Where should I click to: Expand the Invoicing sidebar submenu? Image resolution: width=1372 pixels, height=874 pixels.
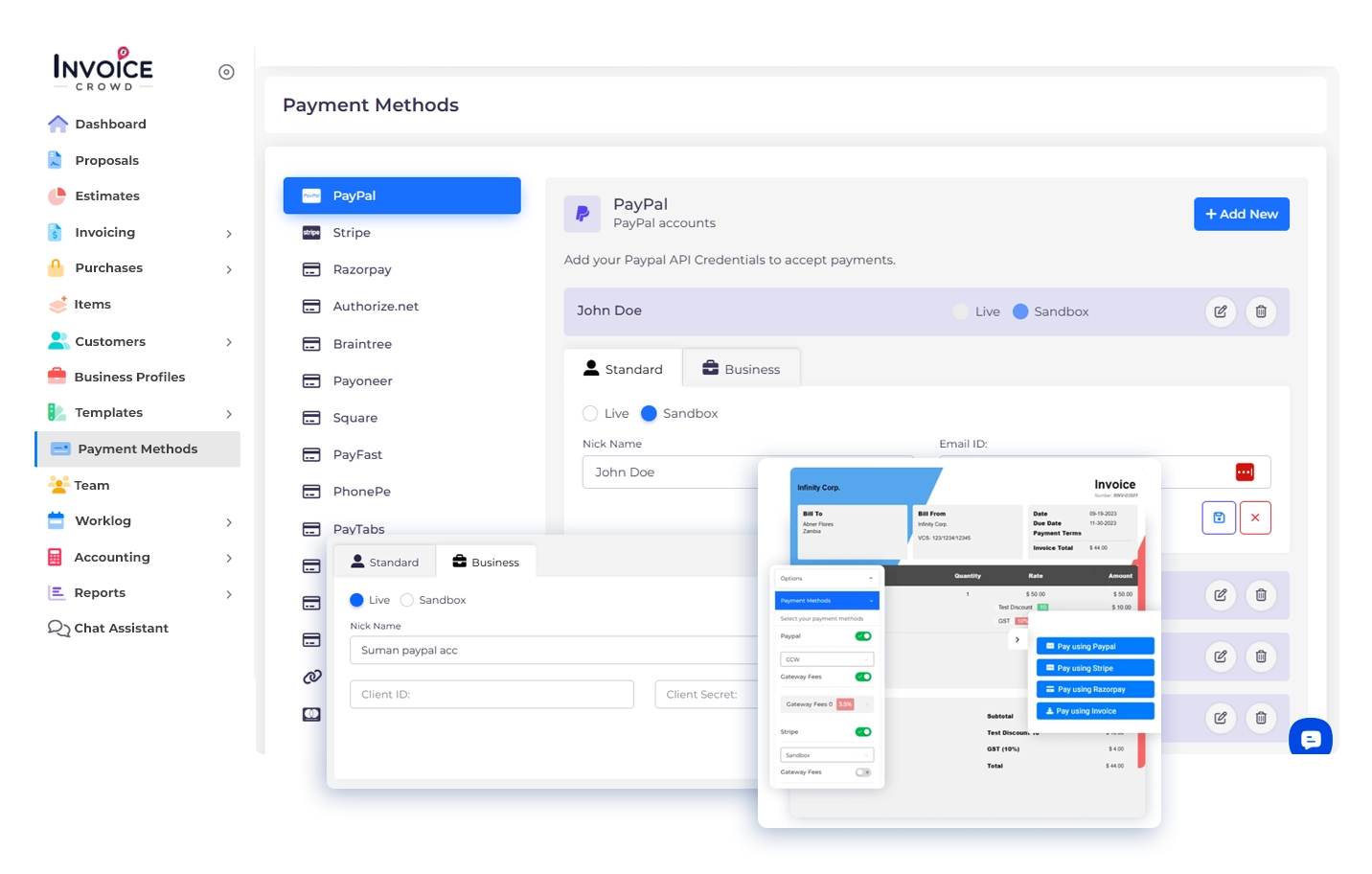click(x=229, y=233)
